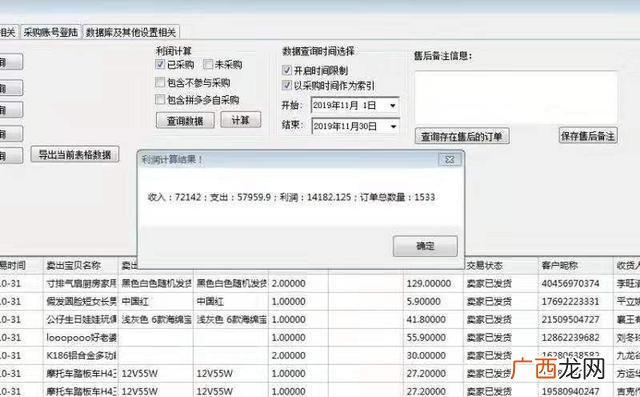Check 包含拼多多自采购 option

[160, 100]
